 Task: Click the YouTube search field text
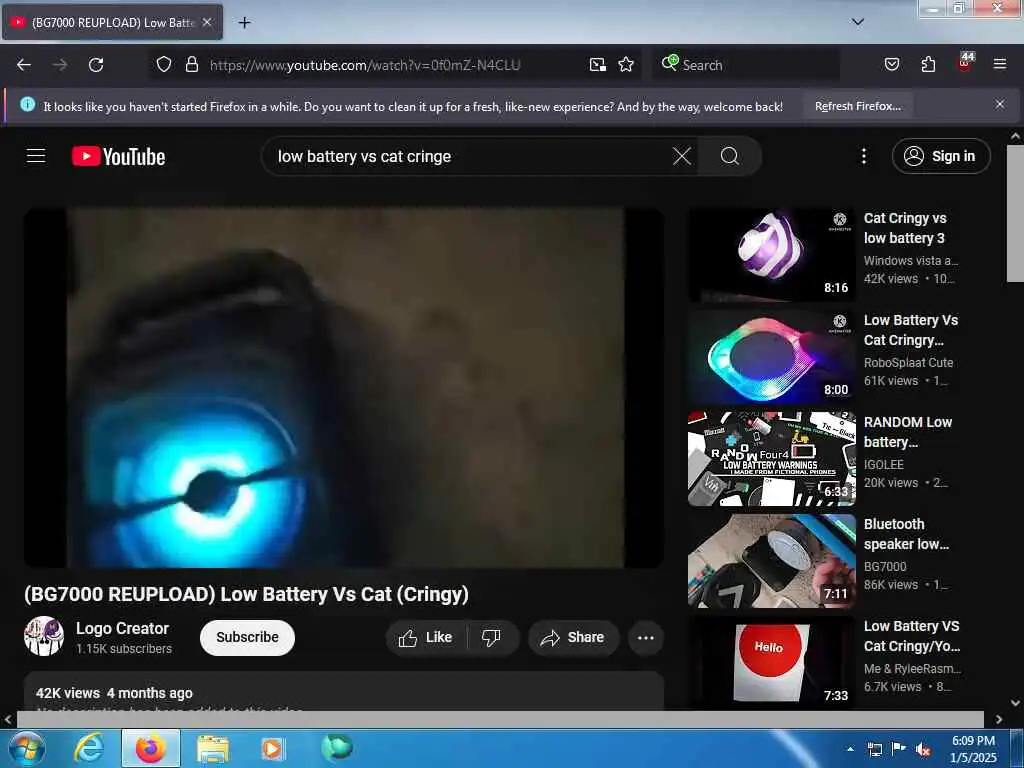pyautogui.click(x=364, y=157)
